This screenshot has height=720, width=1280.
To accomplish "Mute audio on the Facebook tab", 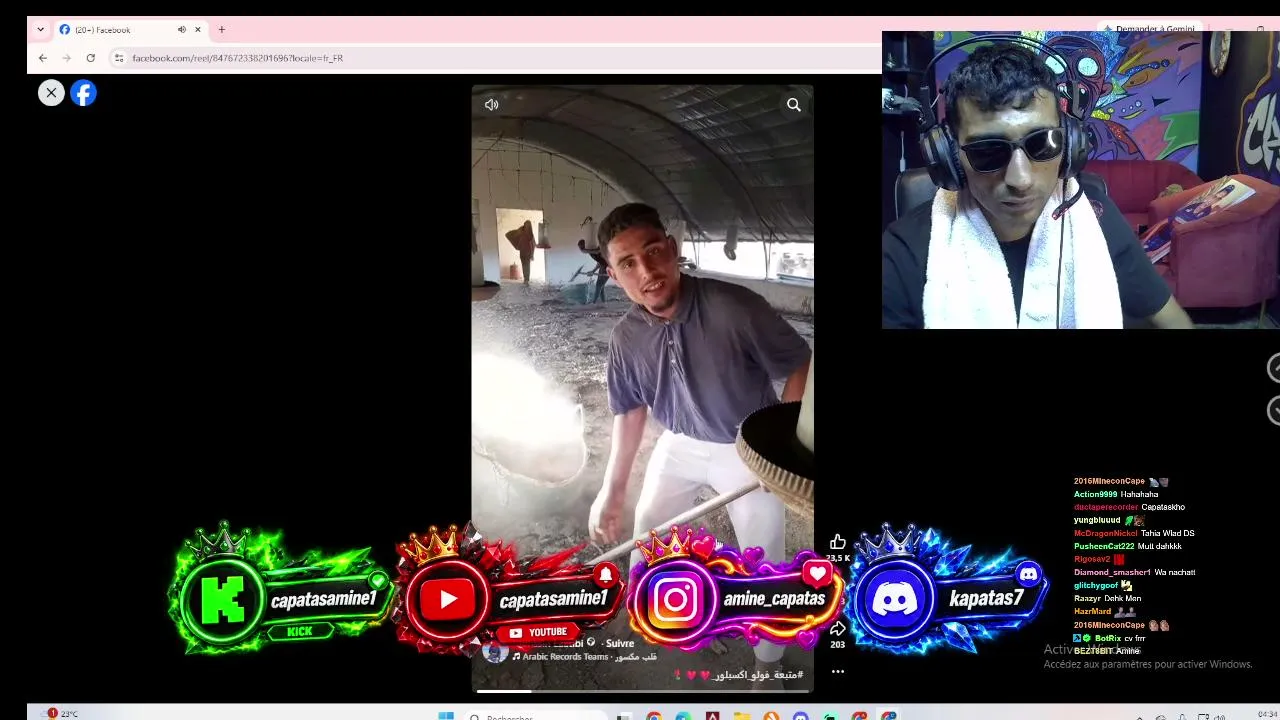I will tap(181, 30).
